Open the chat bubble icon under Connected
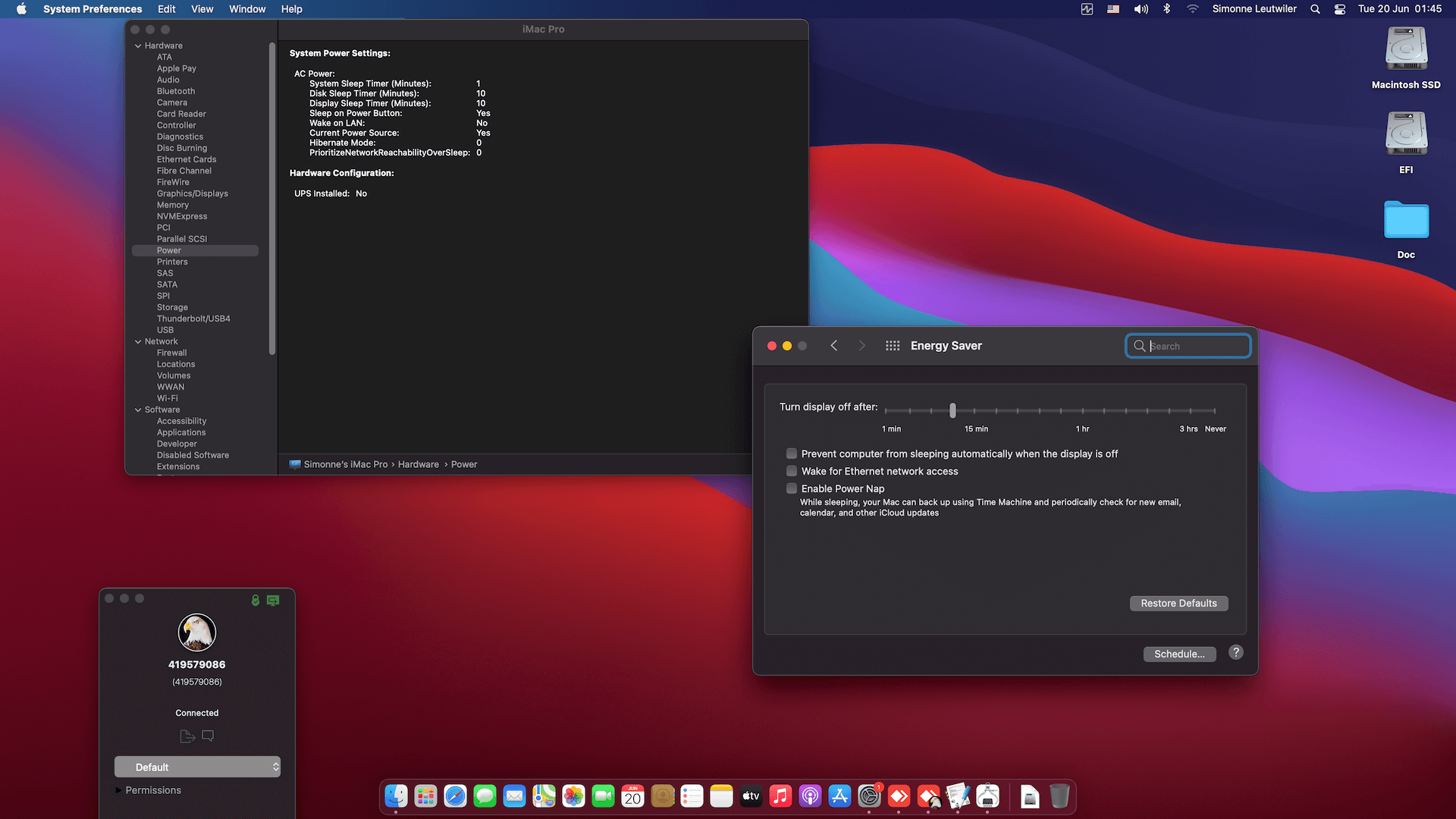Viewport: 1456px width, 819px height. coord(208,736)
